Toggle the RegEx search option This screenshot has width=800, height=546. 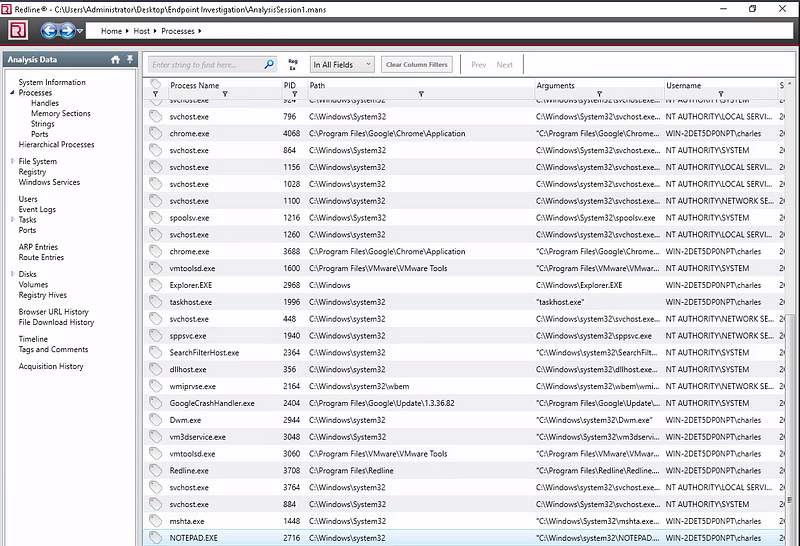tap(293, 64)
